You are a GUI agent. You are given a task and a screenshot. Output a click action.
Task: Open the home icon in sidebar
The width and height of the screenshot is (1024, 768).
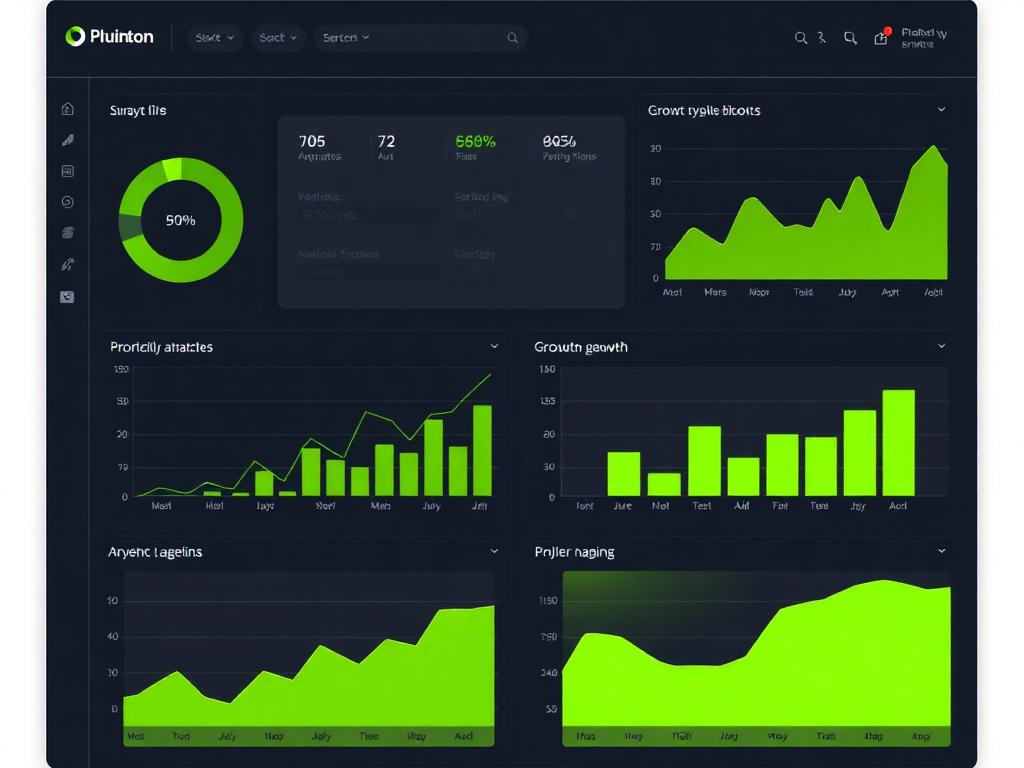[67, 109]
